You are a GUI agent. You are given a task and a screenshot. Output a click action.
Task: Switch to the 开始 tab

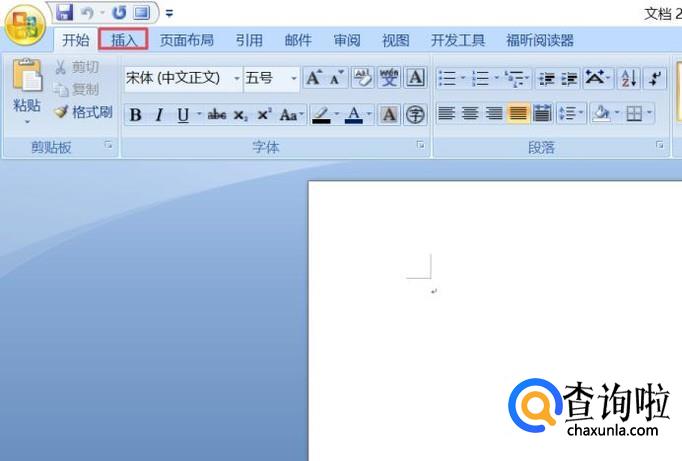[x=75, y=40]
